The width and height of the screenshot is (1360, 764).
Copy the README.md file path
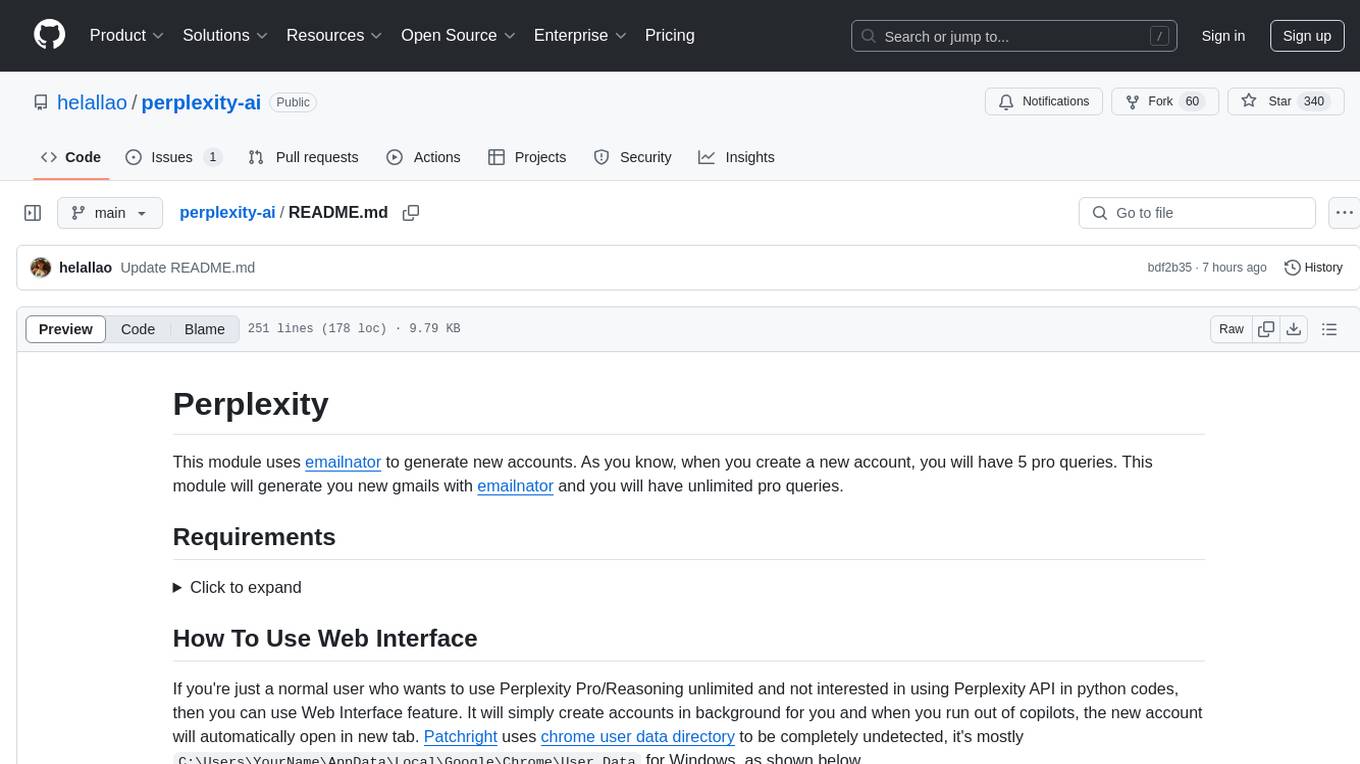[x=410, y=213]
